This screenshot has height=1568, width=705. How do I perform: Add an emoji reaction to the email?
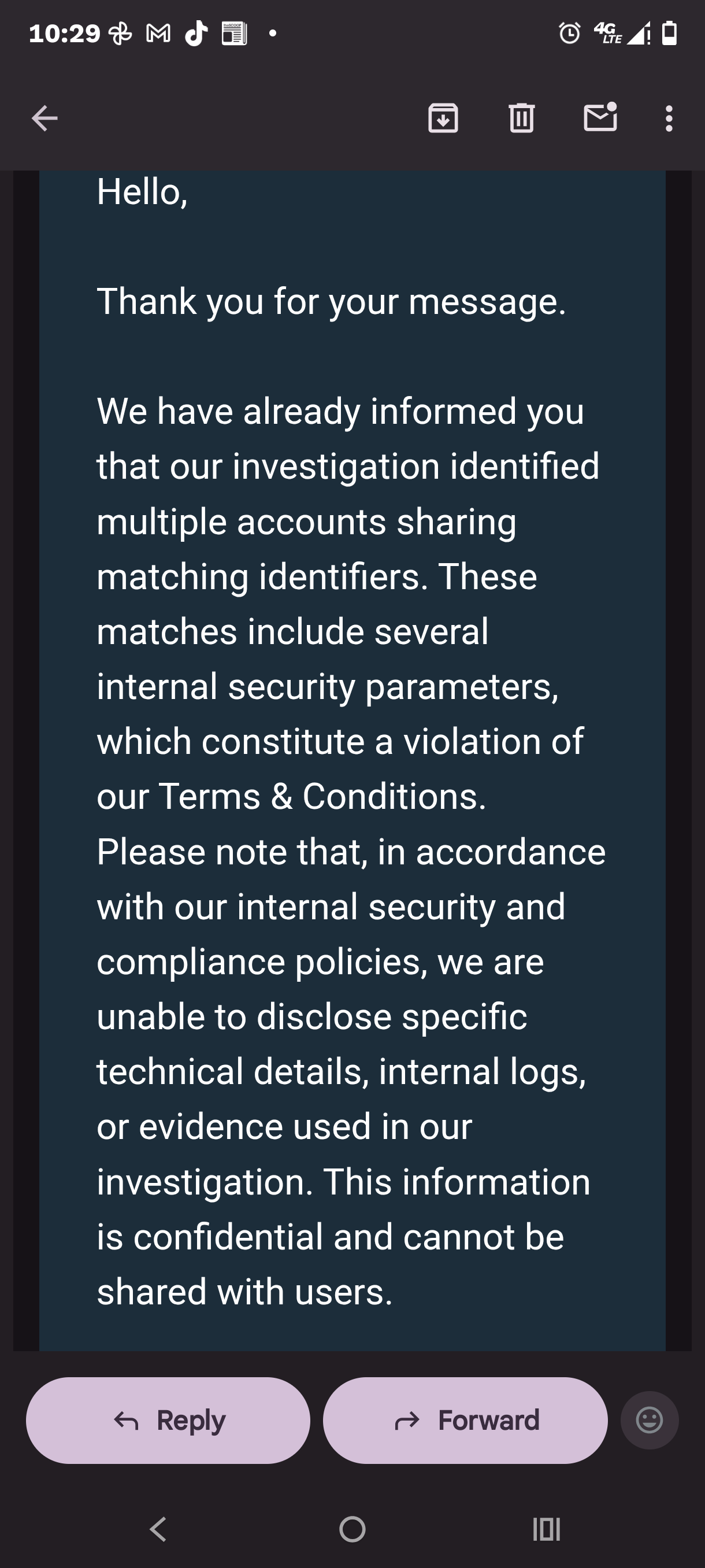(x=649, y=1420)
